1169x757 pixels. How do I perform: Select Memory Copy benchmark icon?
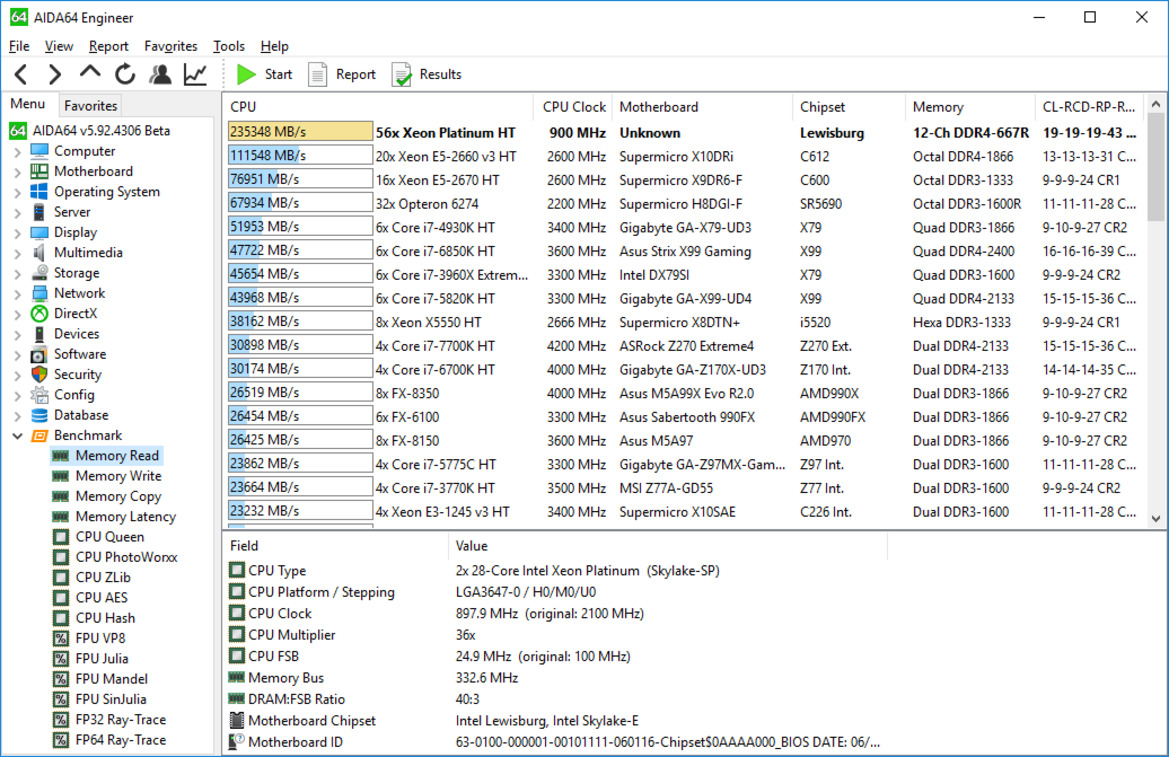(60, 496)
